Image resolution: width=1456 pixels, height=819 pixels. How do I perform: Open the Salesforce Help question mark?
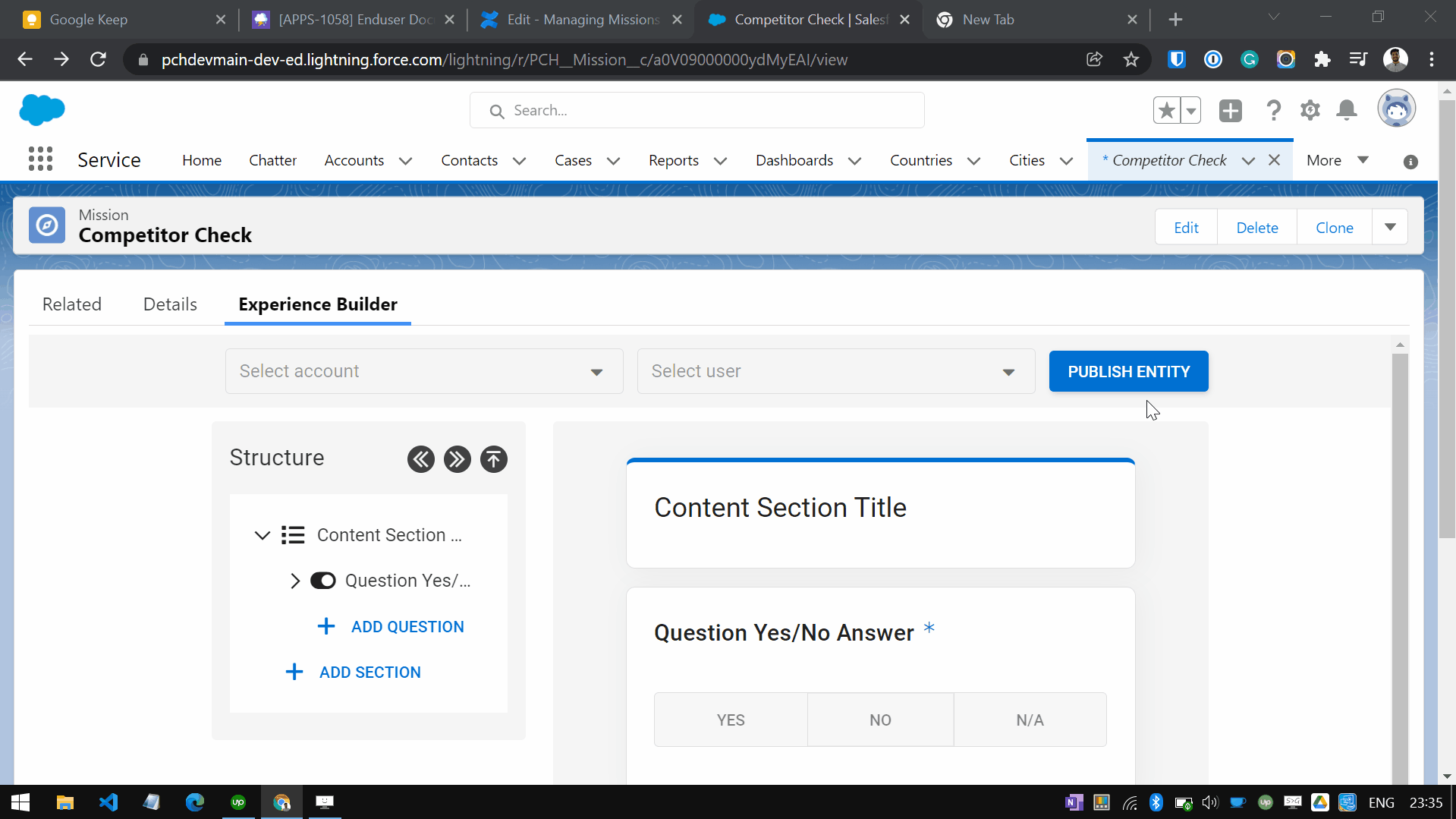point(1273,111)
